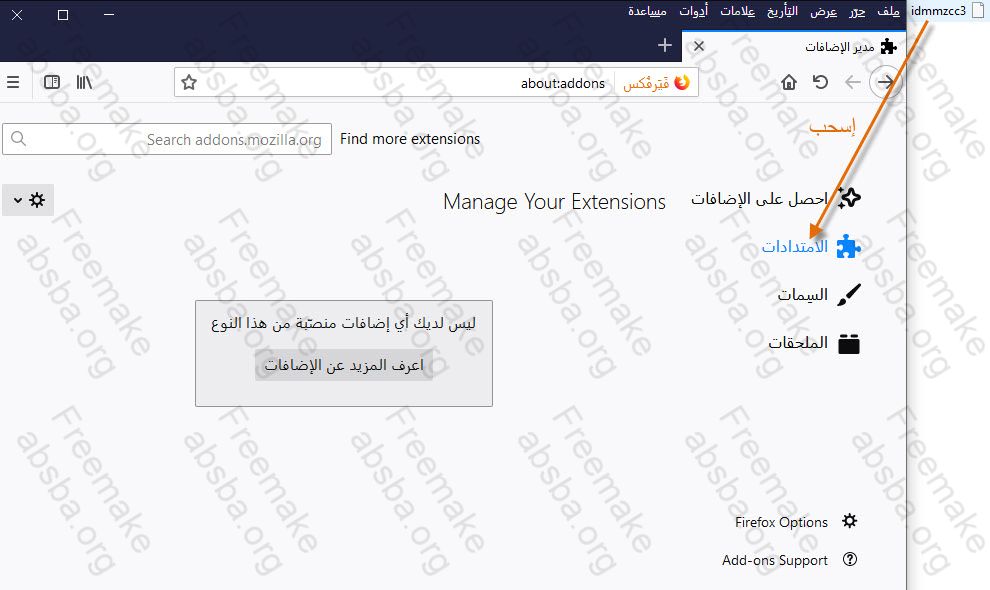Click the Plugins block icon
This screenshot has width=990, height=590.
pos(849,344)
